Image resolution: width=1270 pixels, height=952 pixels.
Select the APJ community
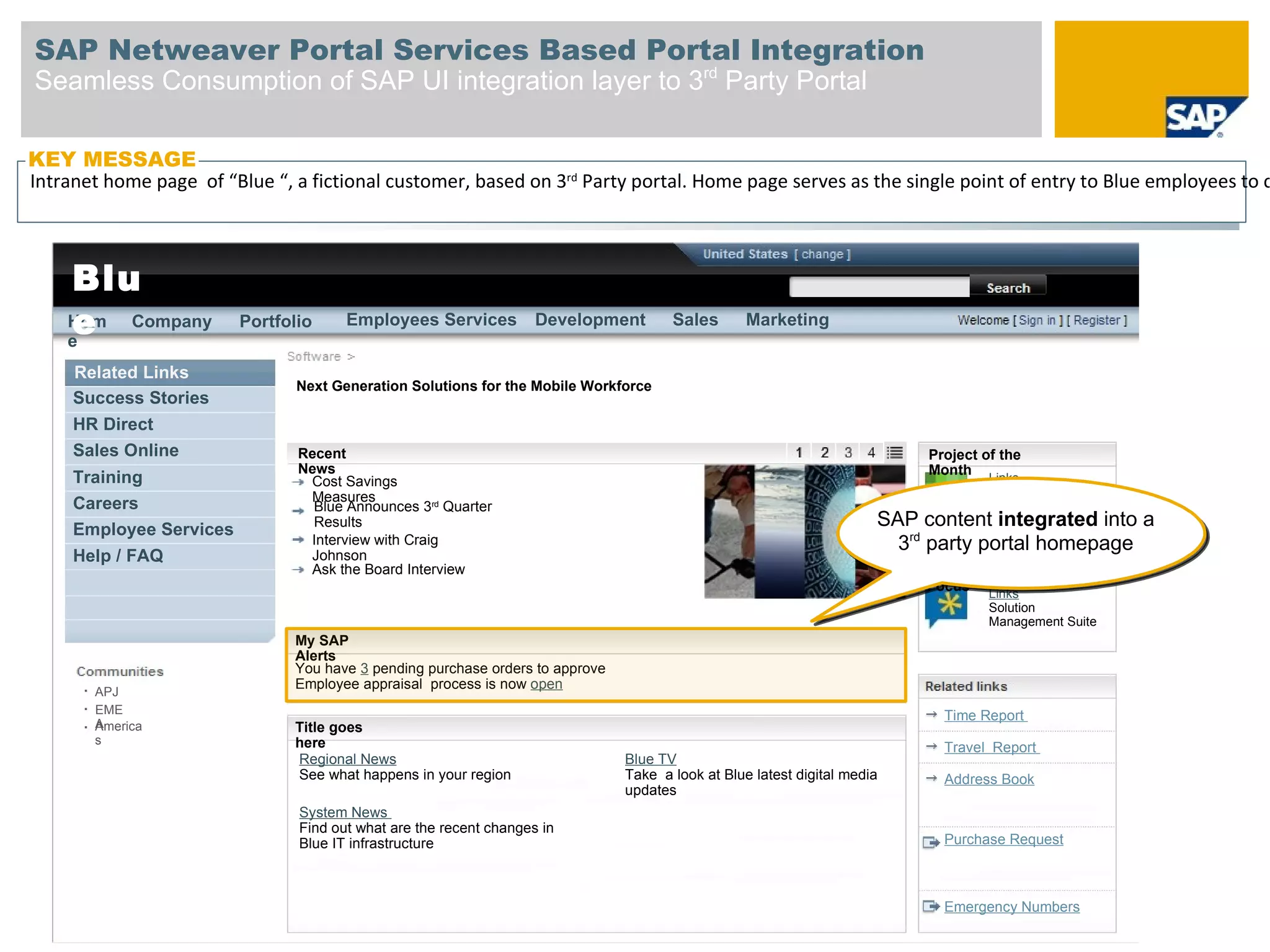[x=107, y=692]
